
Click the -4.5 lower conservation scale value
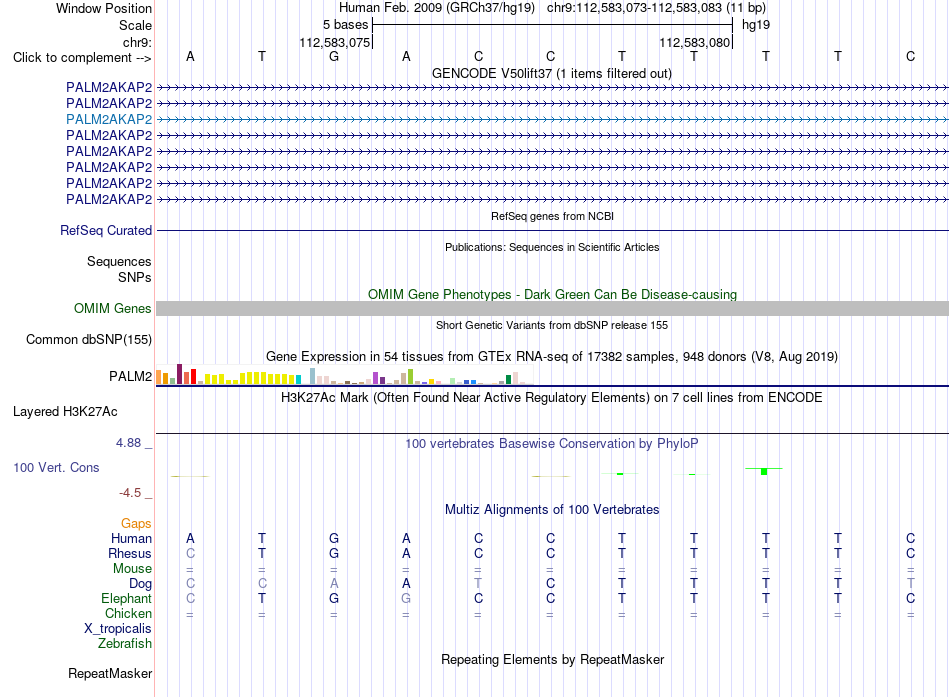click(x=130, y=493)
